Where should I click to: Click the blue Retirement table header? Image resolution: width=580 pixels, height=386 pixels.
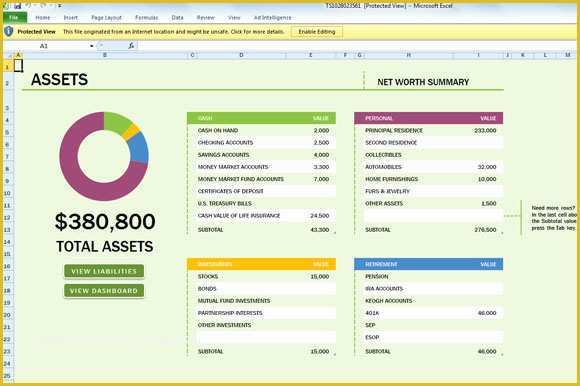(429, 264)
